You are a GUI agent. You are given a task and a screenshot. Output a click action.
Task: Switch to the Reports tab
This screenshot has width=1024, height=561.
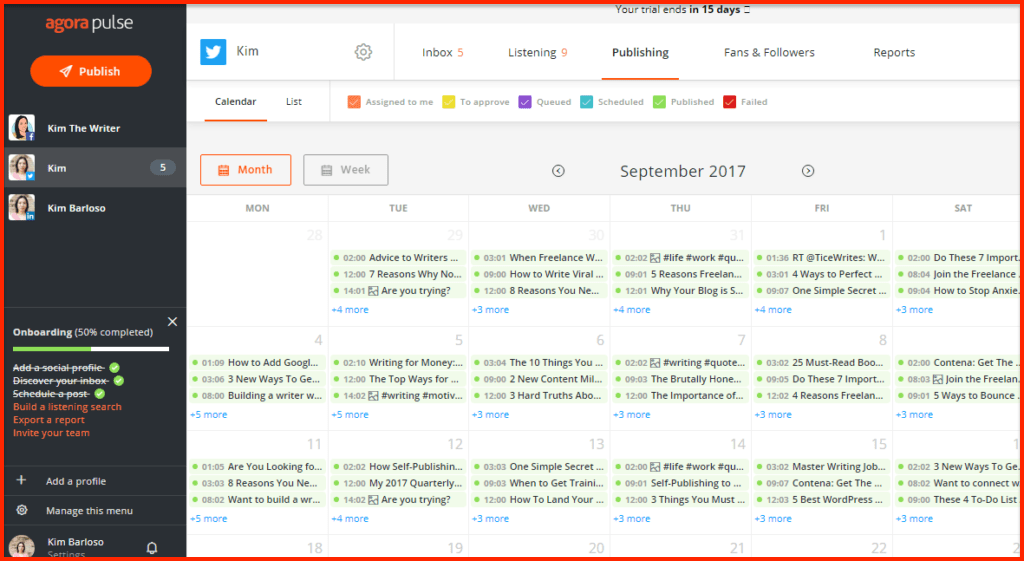[x=894, y=53]
